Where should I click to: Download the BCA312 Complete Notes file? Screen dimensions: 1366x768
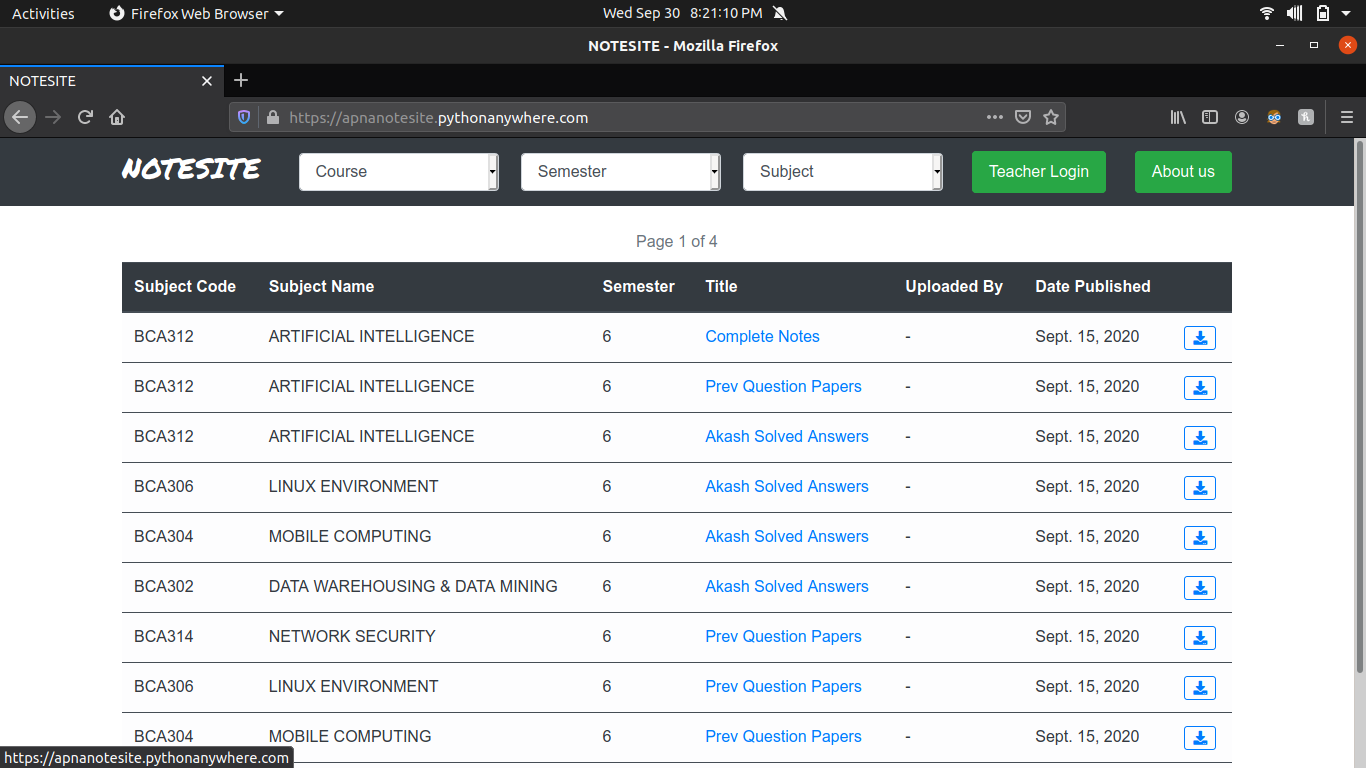tap(1200, 338)
